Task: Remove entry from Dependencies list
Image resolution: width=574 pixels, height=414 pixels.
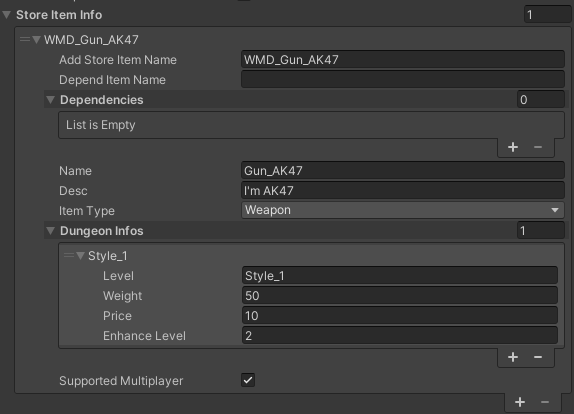Action: (538, 147)
